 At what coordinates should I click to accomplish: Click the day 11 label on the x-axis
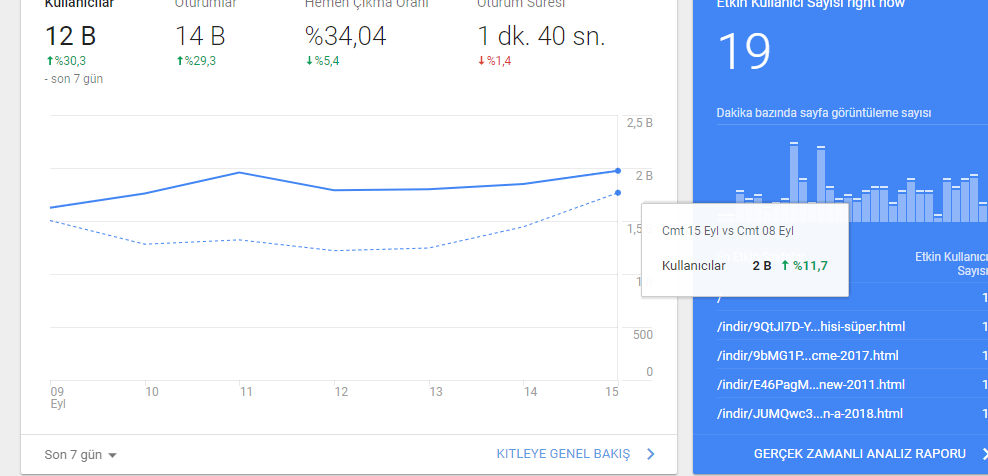point(246,392)
